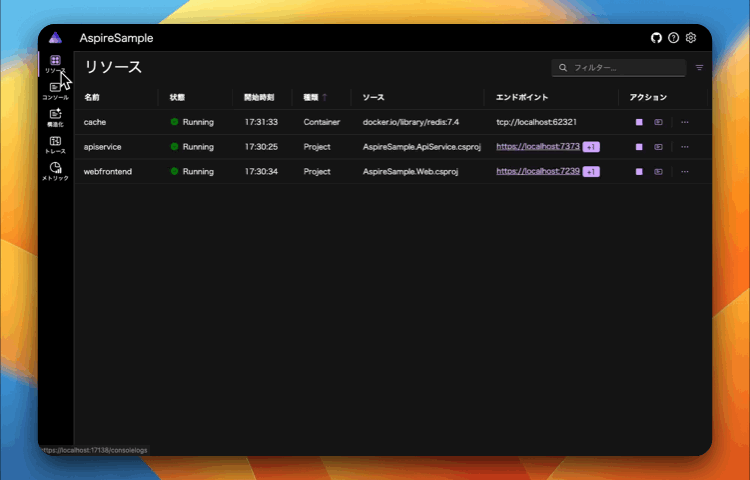Stop the cache resource
Image resolution: width=750 pixels, height=480 pixels.
tap(639, 122)
